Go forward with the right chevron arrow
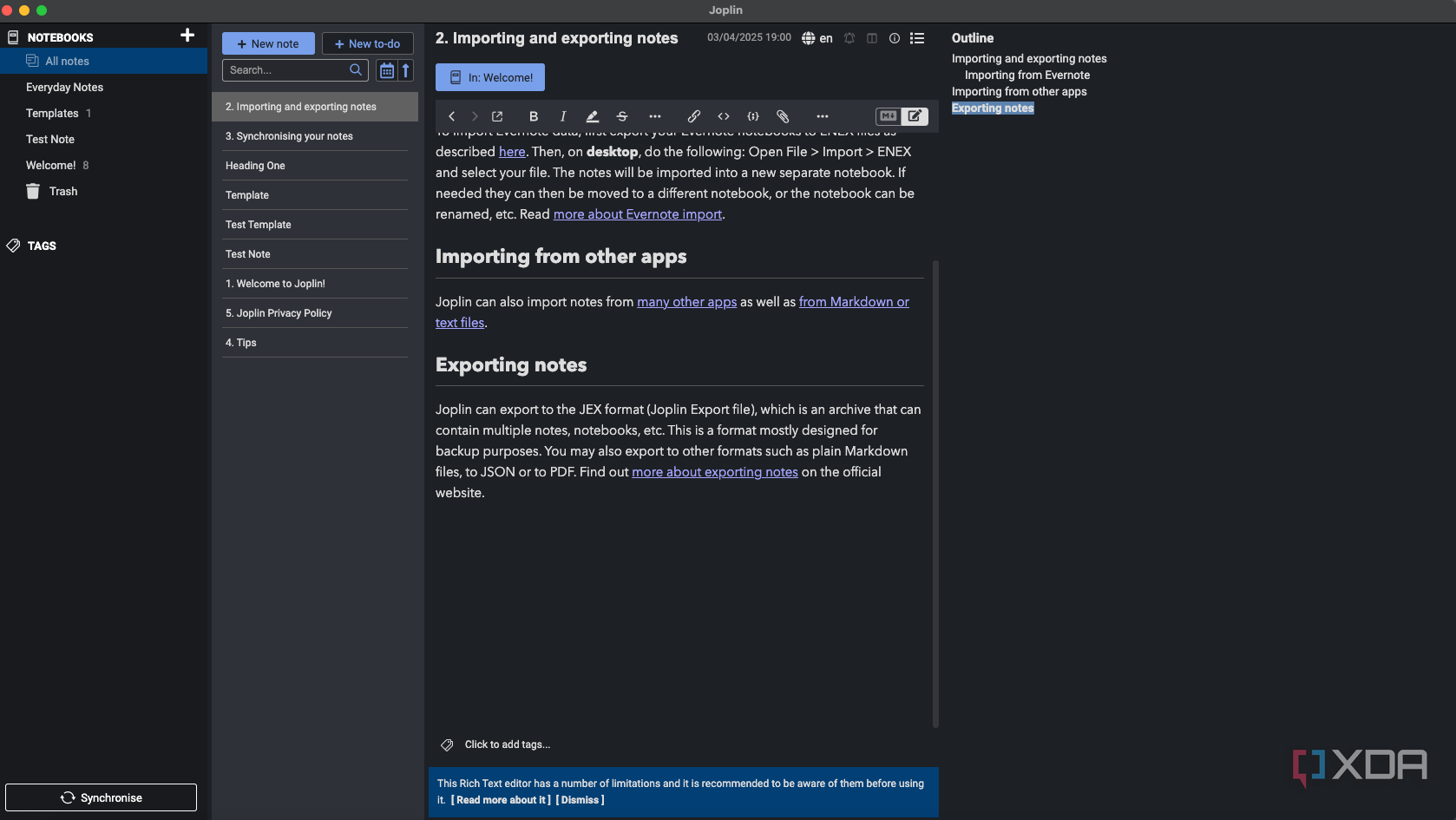 475,116
